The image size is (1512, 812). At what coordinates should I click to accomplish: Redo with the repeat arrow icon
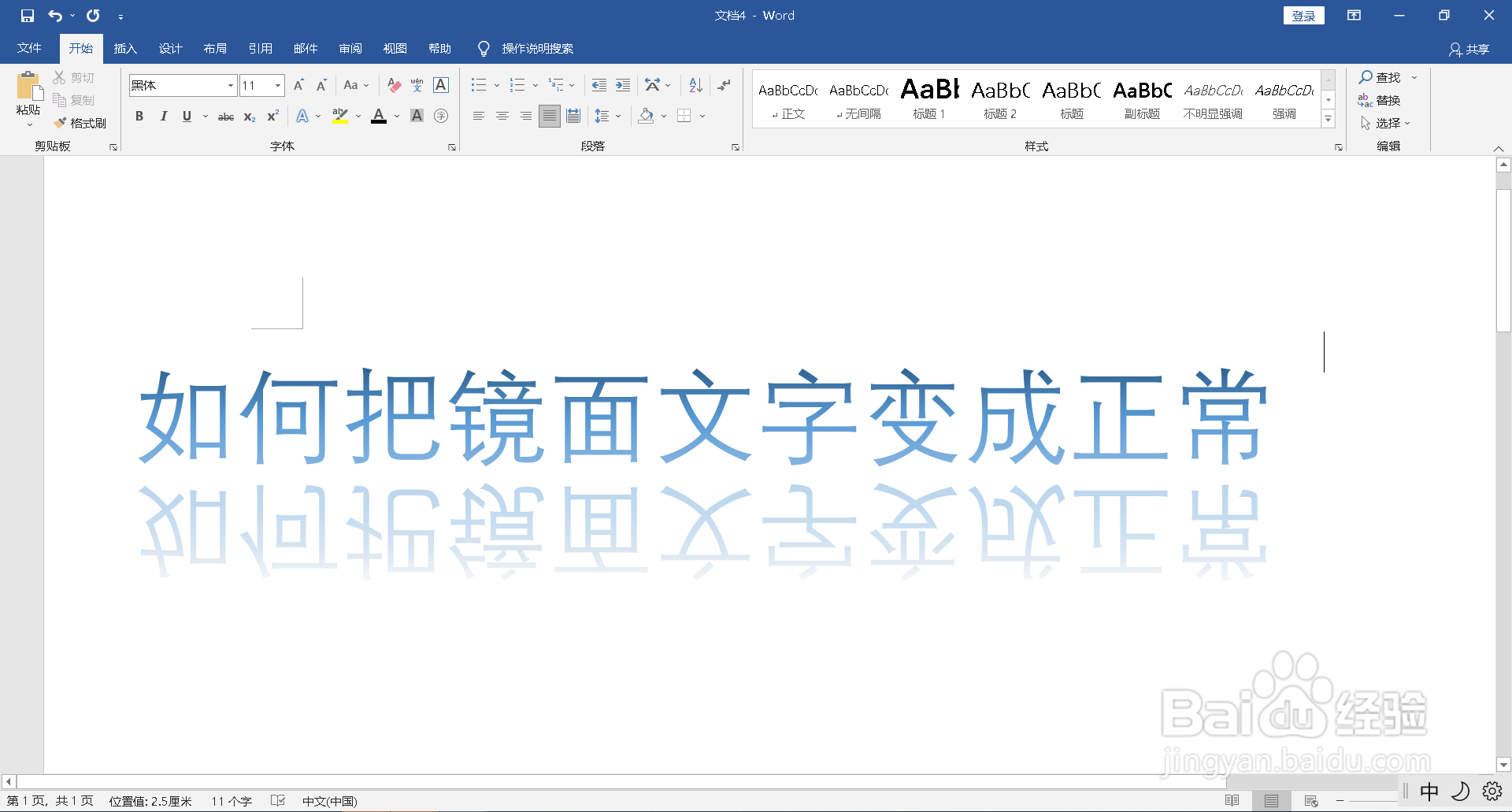point(93,16)
